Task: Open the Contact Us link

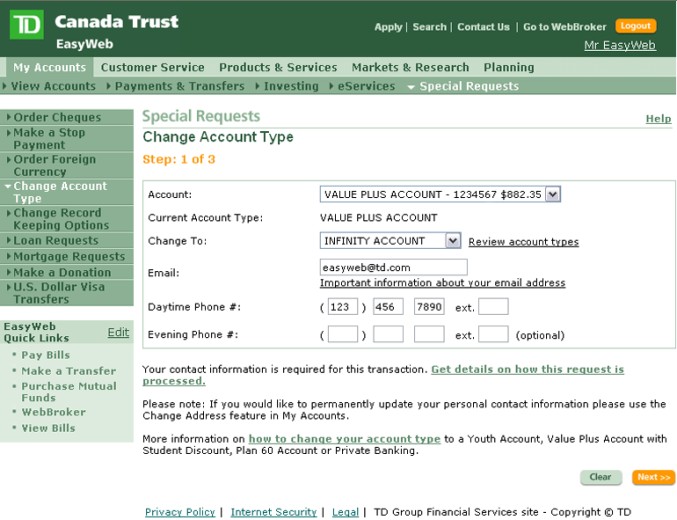Action: tap(483, 27)
